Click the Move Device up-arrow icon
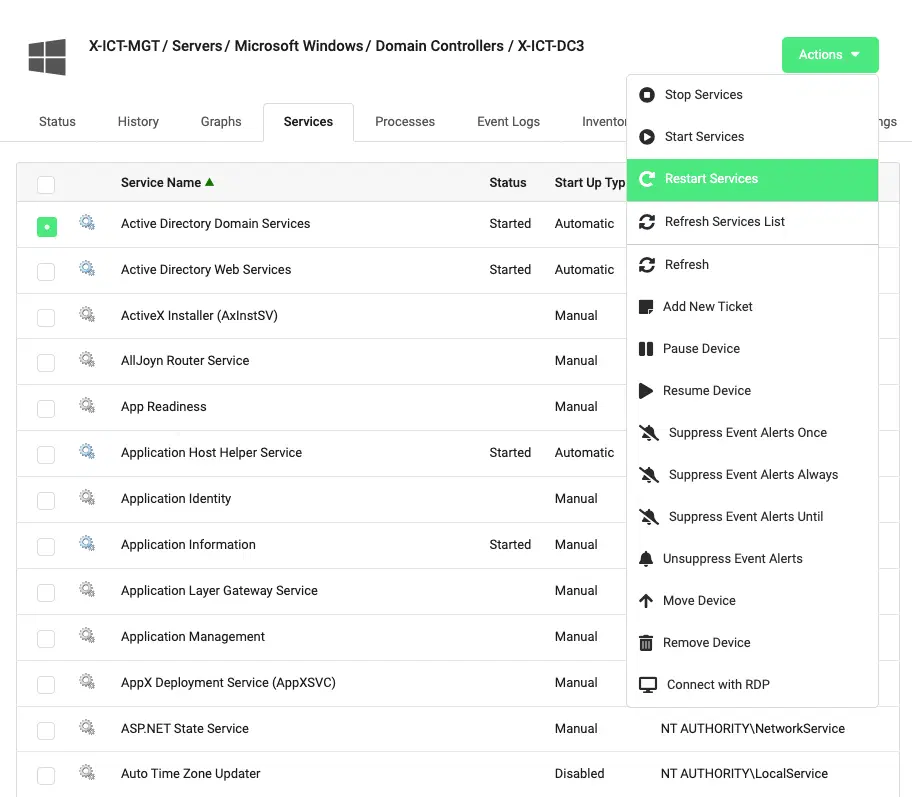912x797 pixels. click(646, 600)
